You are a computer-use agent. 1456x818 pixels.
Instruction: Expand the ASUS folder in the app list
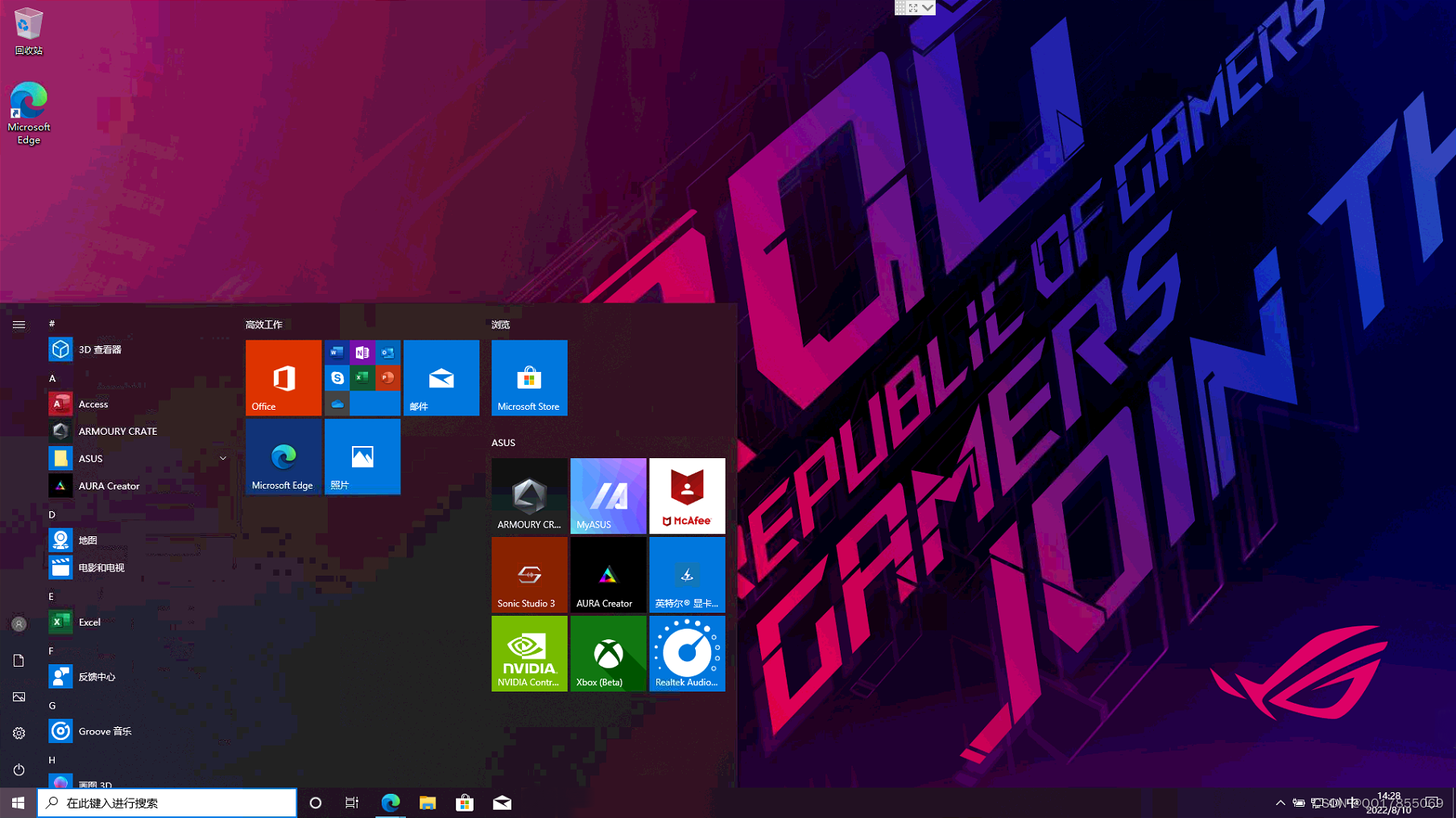coord(139,458)
